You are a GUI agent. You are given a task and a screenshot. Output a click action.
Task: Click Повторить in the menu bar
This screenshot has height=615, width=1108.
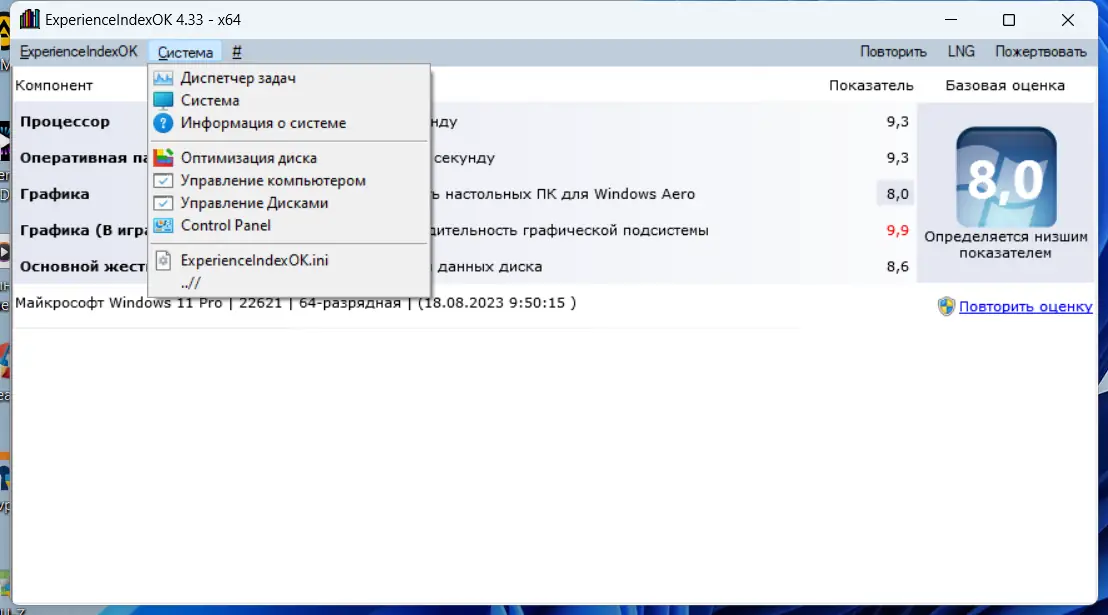click(x=893, y=52)
